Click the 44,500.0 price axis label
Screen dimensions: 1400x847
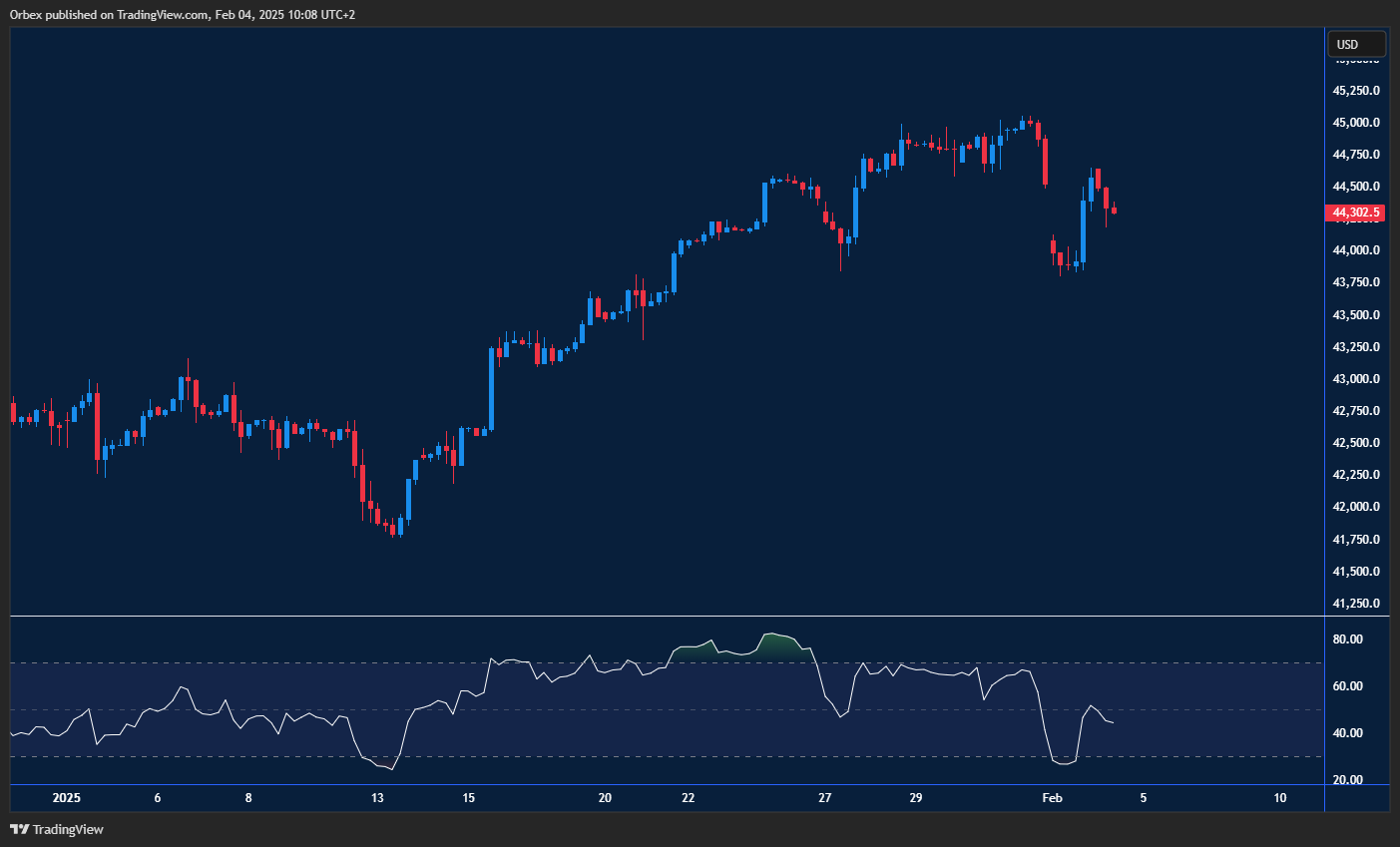pyautogui.click(x=1356, y=187)
